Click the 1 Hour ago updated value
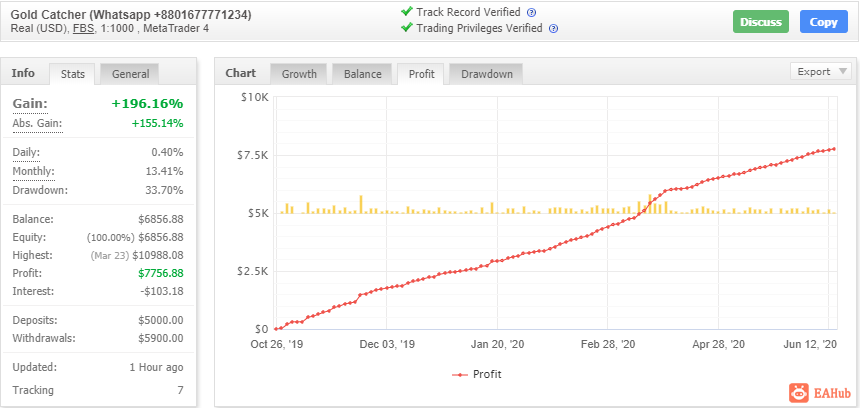This screenshot has width=860, height=408. pos(156,367)
